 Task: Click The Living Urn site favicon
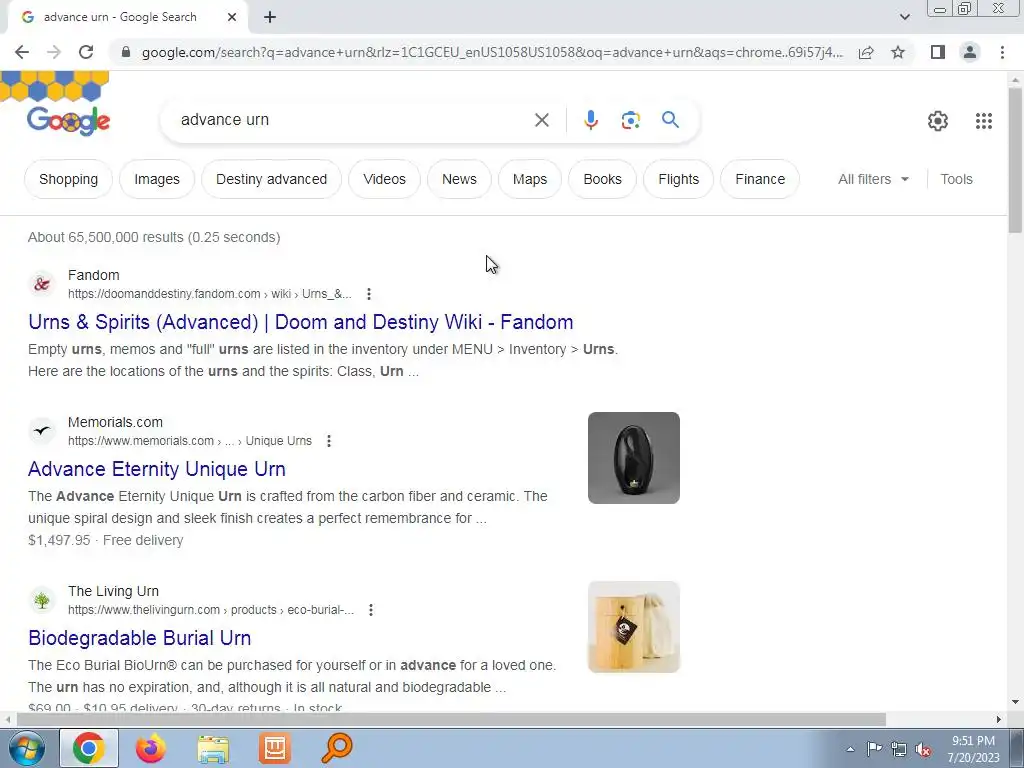(42, 600)
